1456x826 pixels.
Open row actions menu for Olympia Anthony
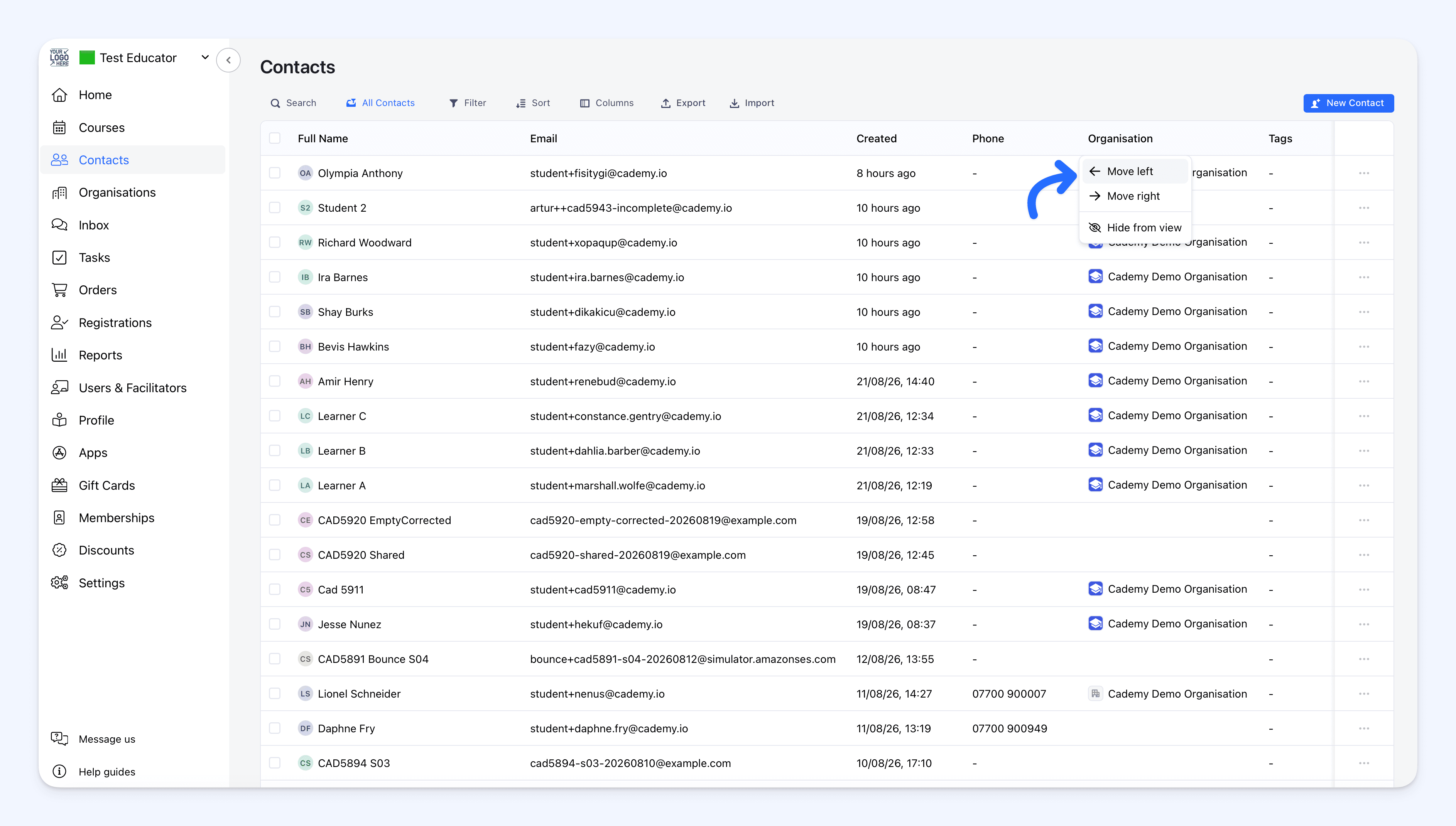pos(1364,173)
